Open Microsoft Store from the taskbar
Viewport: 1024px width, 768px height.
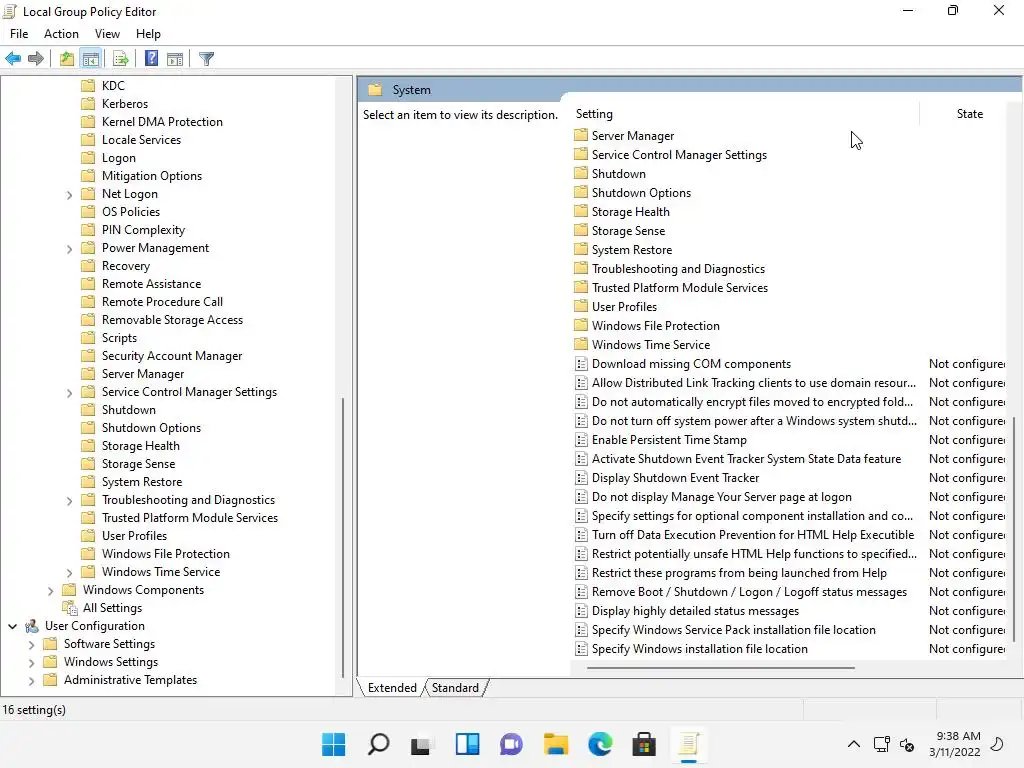[644, 744]
